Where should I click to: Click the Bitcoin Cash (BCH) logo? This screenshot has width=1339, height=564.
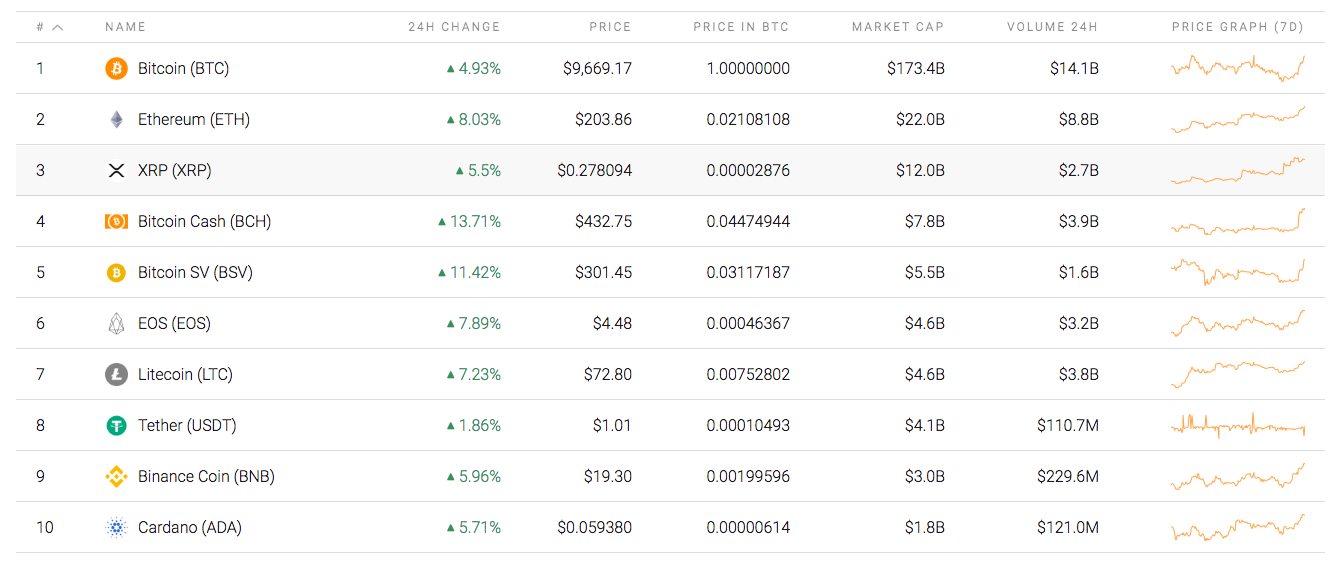[117, 221]
